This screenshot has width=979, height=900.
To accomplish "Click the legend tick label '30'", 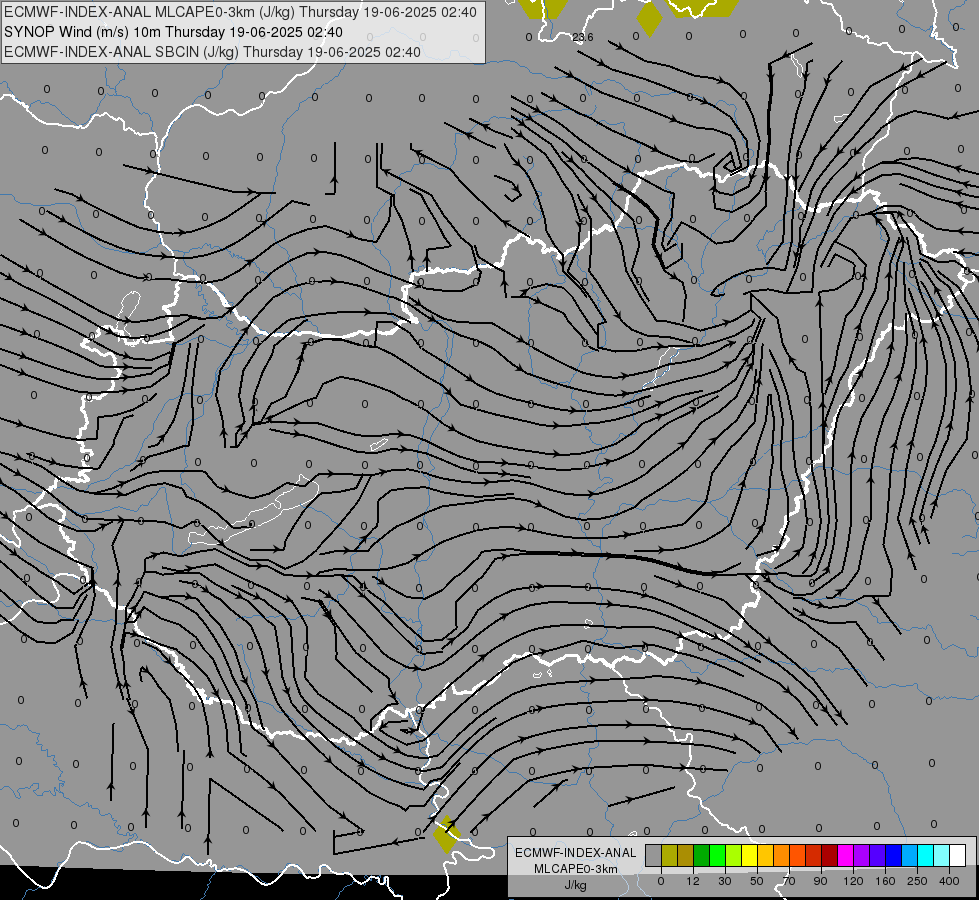I will click(x=725, y=881).
